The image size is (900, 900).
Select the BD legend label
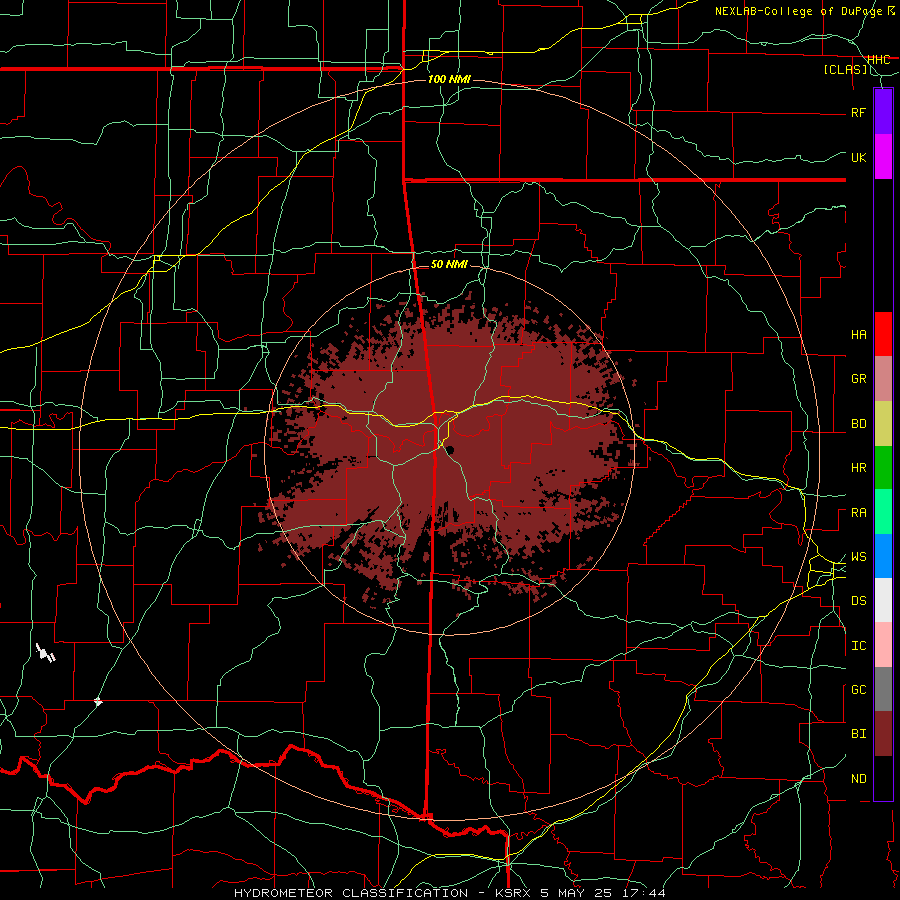point(859,424)
